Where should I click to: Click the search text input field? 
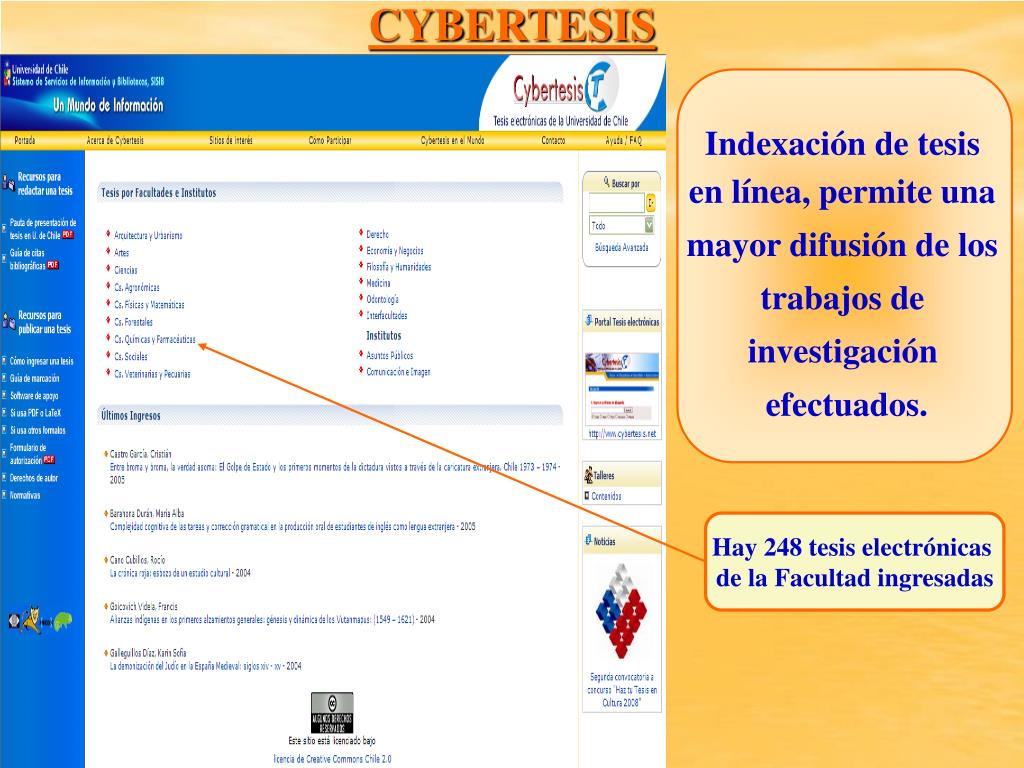click(616, 203)
